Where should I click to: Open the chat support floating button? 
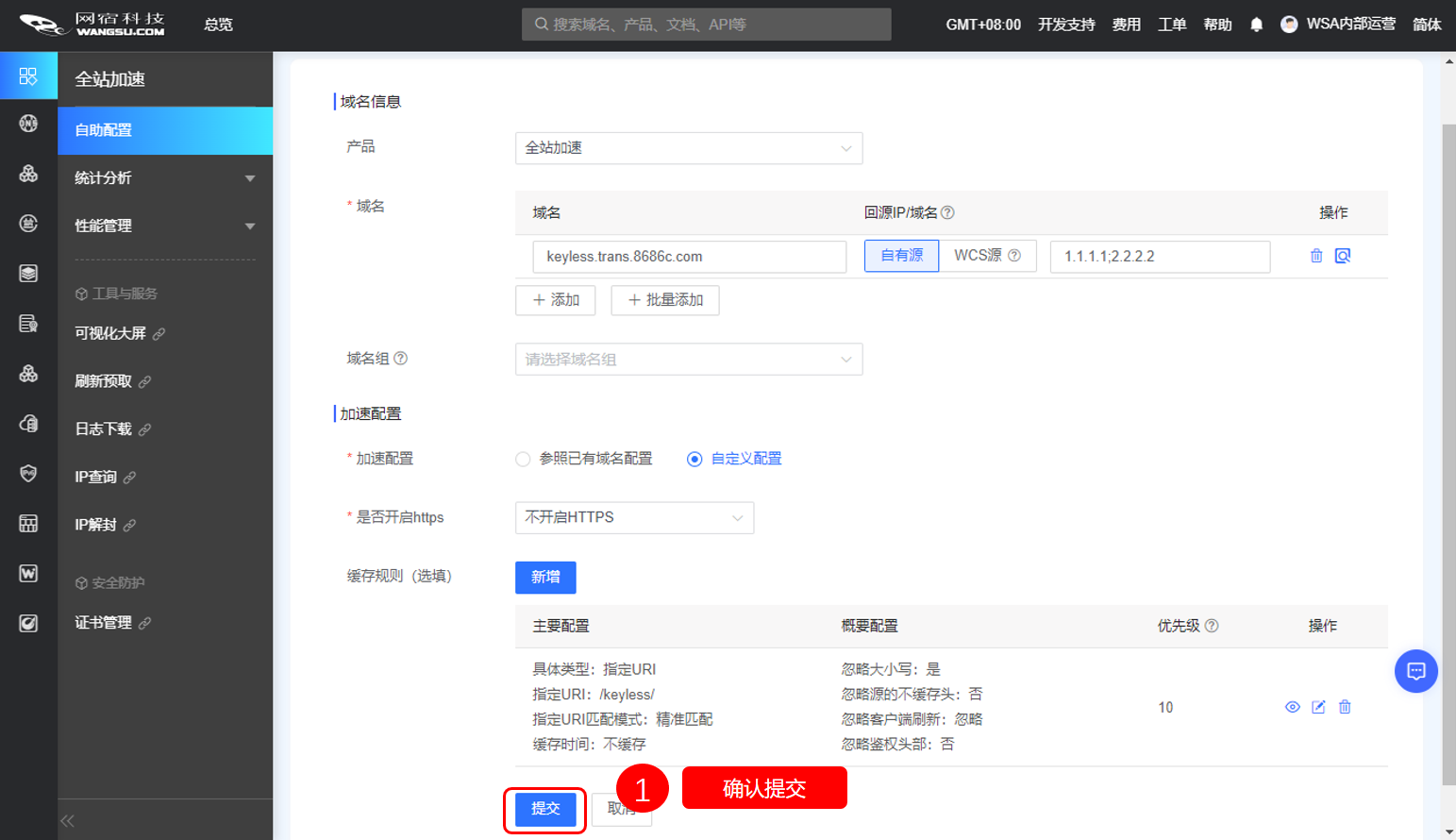coord(1415,671)
